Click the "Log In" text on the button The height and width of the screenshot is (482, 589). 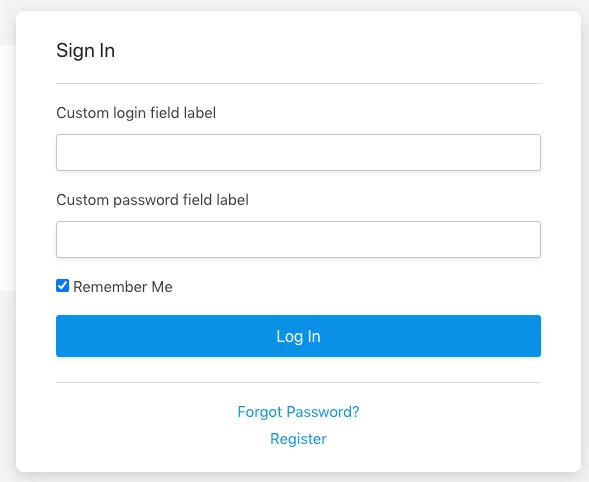tap(298, 337)
